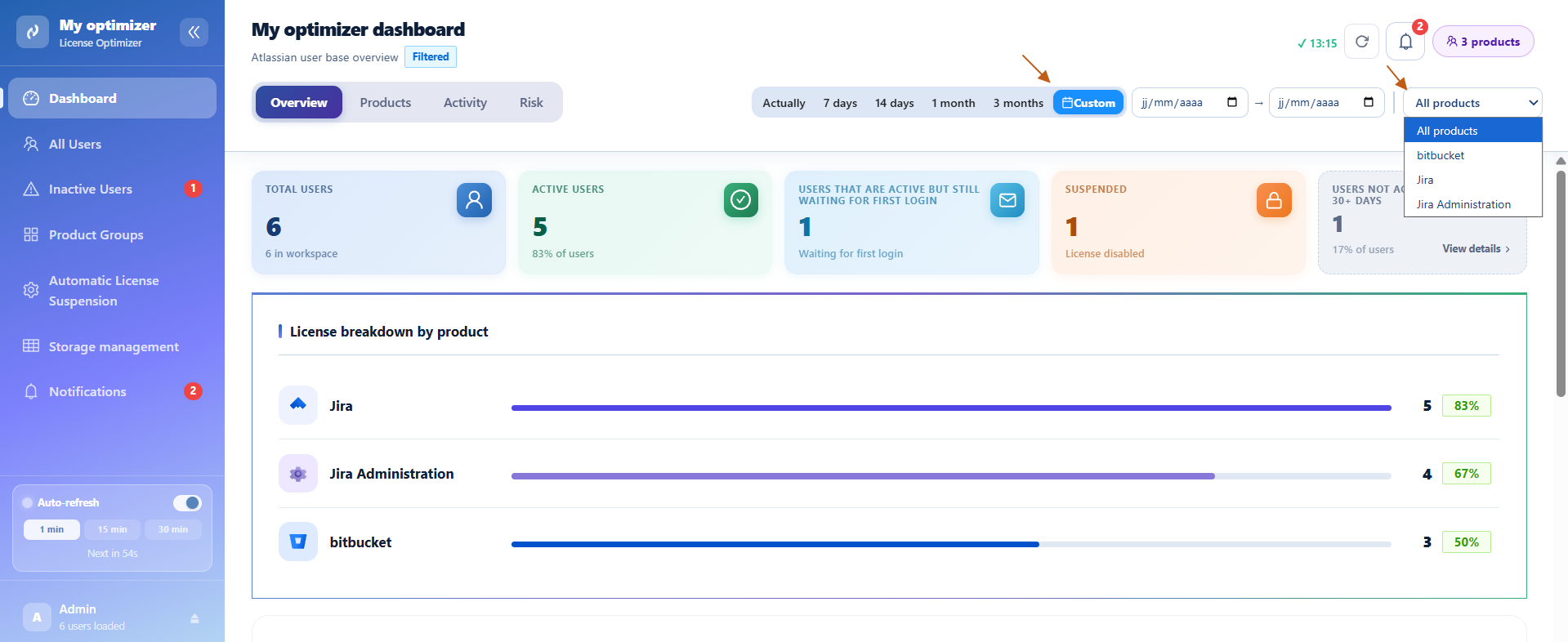Expand the Admin user menu arrow
Viewport: 1568px width, 642px height.
(194, 618)
